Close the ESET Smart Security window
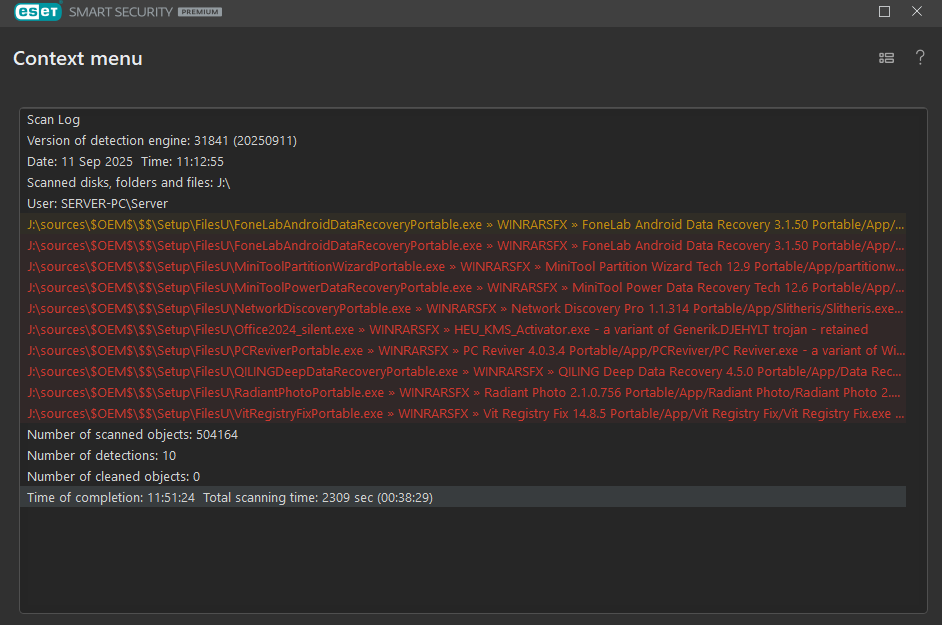 [x=917, y=11]
